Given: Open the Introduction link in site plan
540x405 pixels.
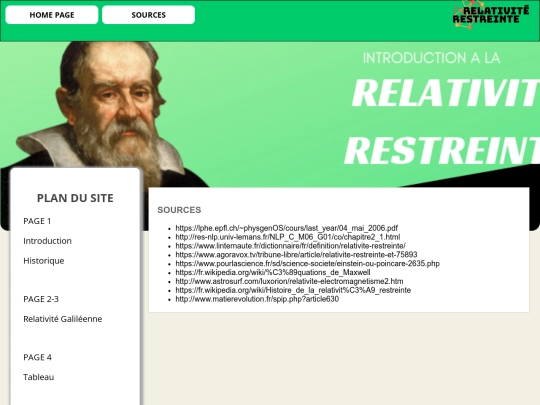Looking at the screenshot, I should click(48, 241).
